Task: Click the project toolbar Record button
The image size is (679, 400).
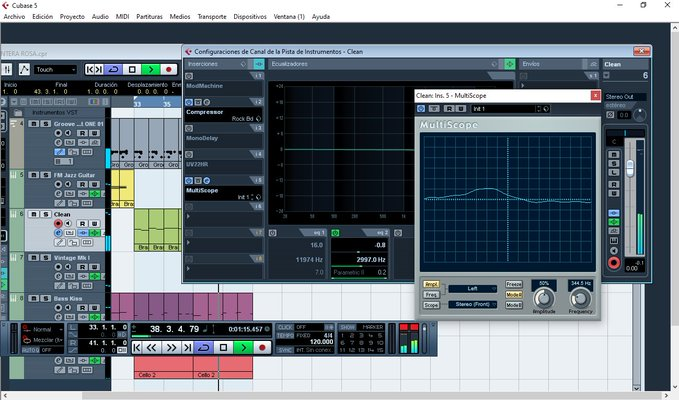Action: [x=168, y=69]
